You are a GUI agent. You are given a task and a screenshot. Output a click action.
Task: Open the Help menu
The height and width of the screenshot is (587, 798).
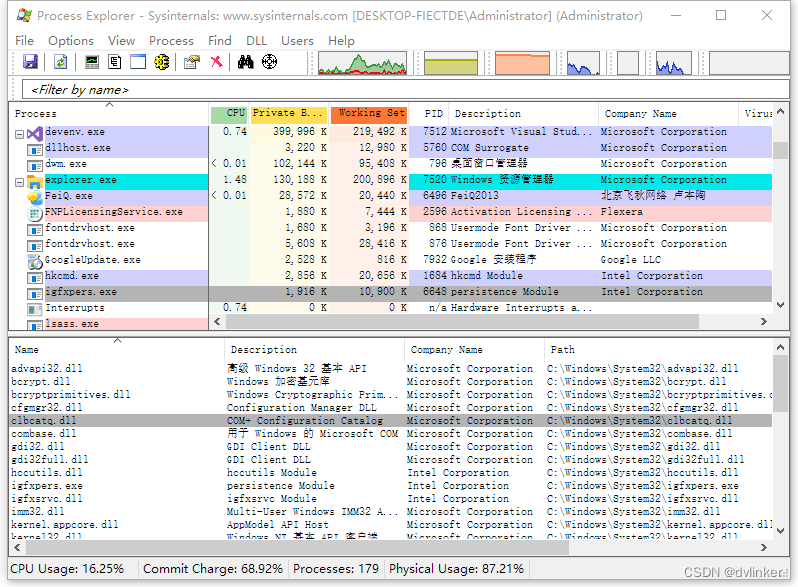pos(341,41)
